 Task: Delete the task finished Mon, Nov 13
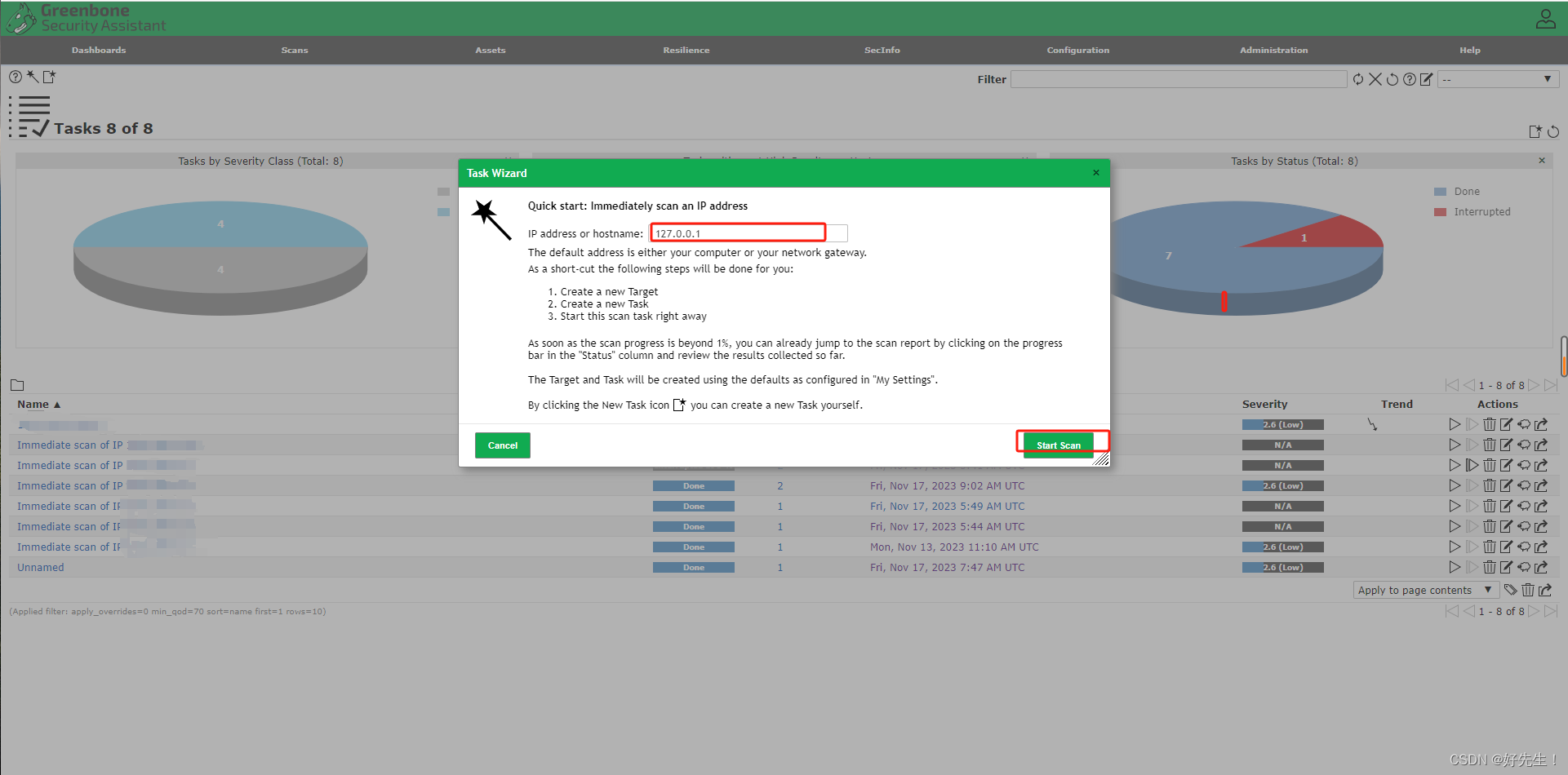(x=1490, y=547)
